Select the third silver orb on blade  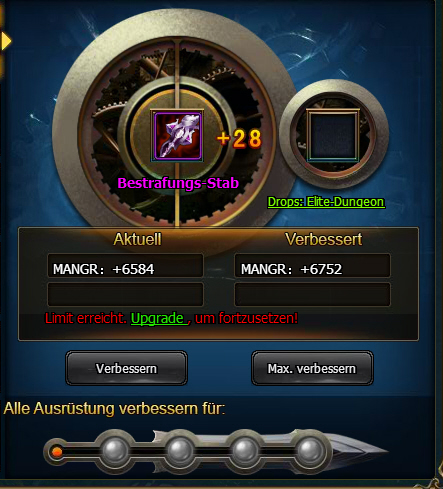(x=180, y=451)
